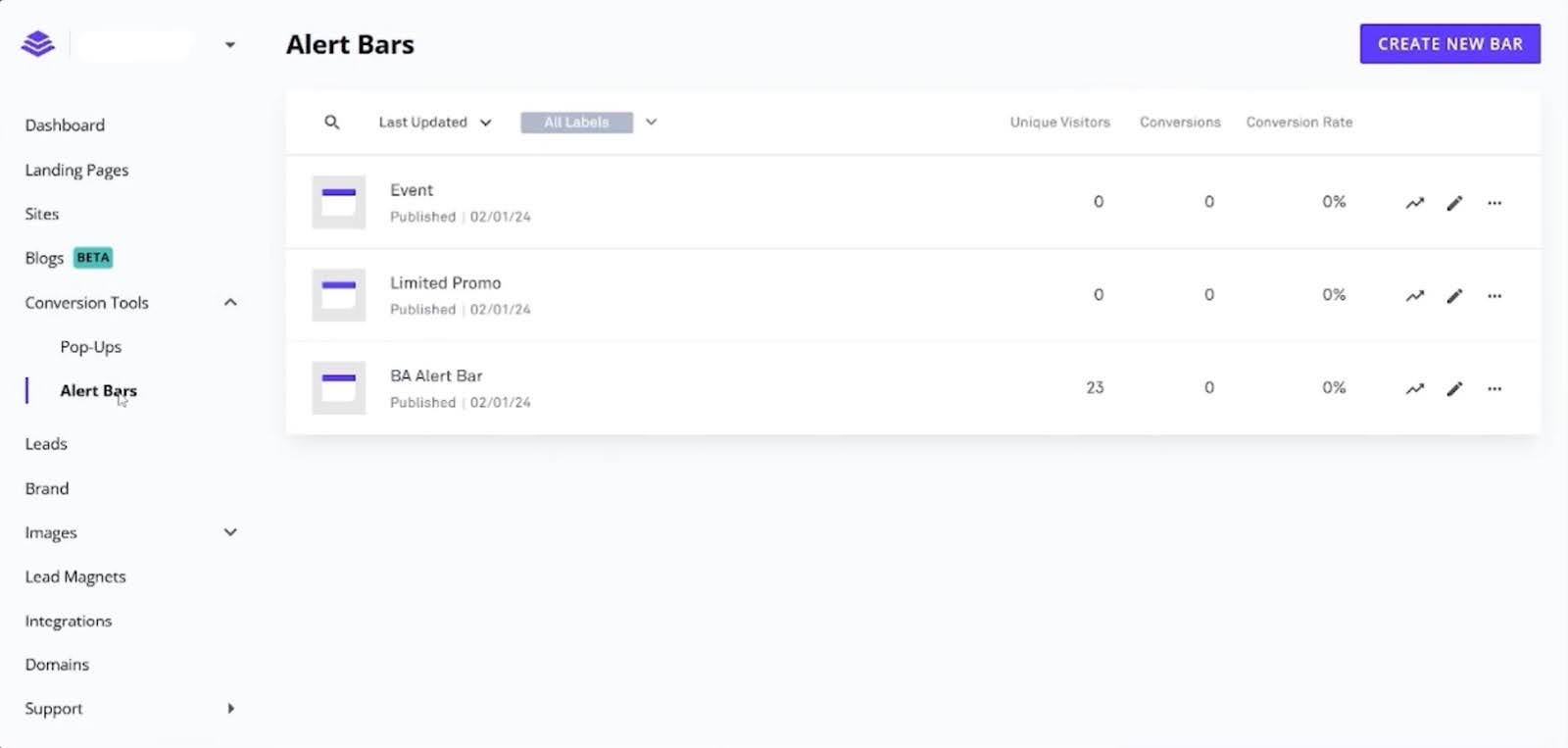This screenshot has width=1568, height=748.
Task: Open Support in the sidebar
Action: pos(54,709)
